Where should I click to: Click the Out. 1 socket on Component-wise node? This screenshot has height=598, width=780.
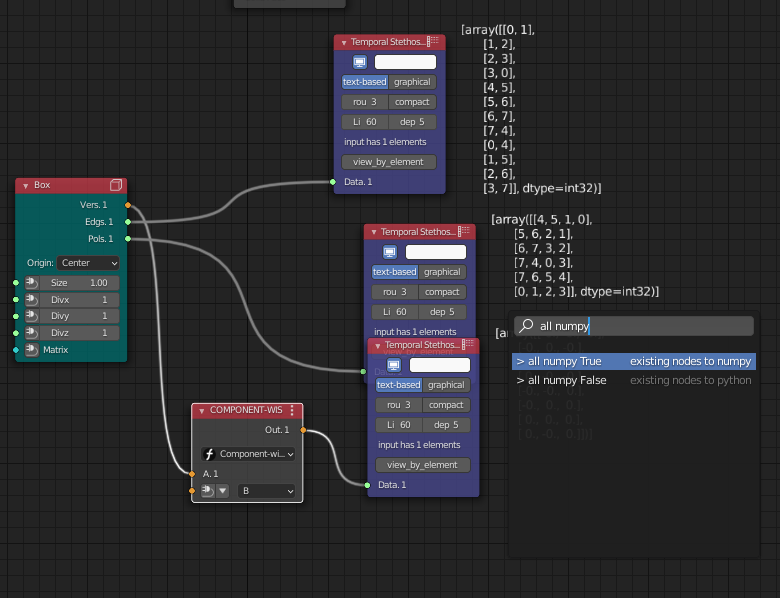click(x=303, y=430)
